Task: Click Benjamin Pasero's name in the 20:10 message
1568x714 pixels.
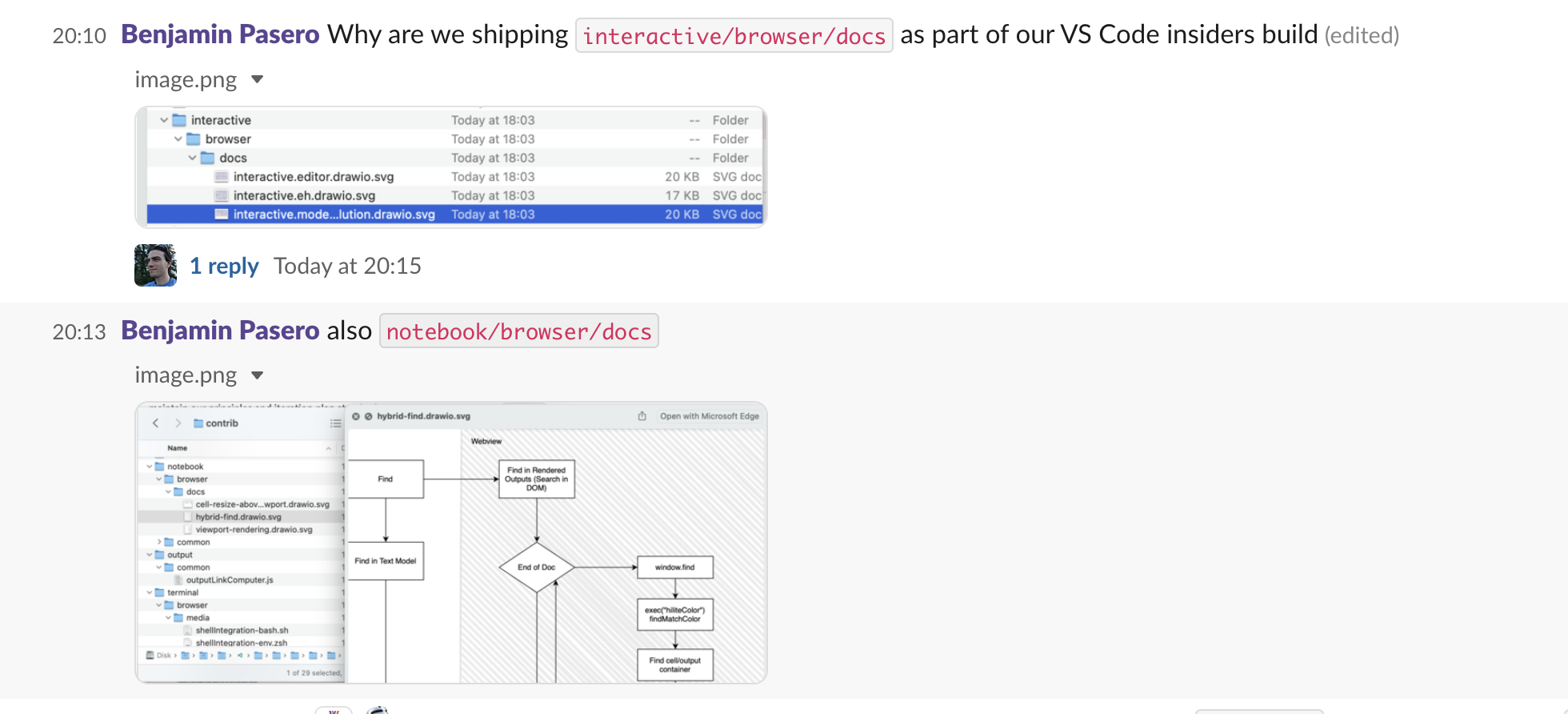Action: point(219,34)
